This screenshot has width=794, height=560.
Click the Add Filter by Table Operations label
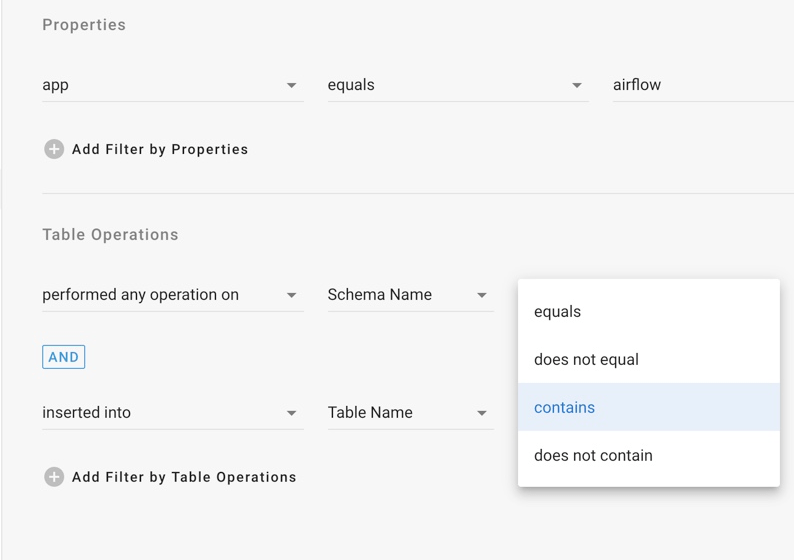coord(184,477)
